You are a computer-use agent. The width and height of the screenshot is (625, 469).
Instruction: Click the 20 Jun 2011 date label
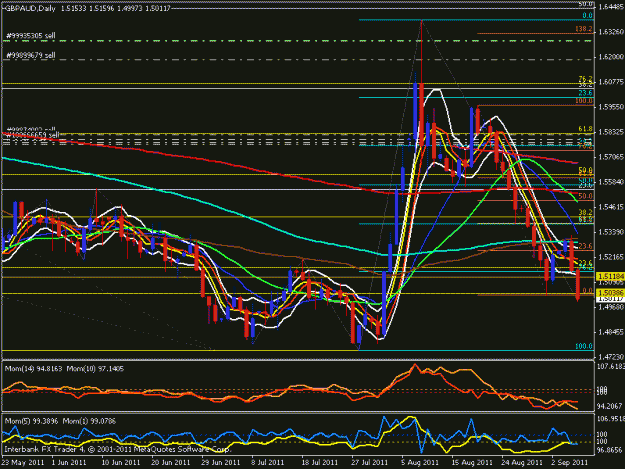tap(171, 463)
